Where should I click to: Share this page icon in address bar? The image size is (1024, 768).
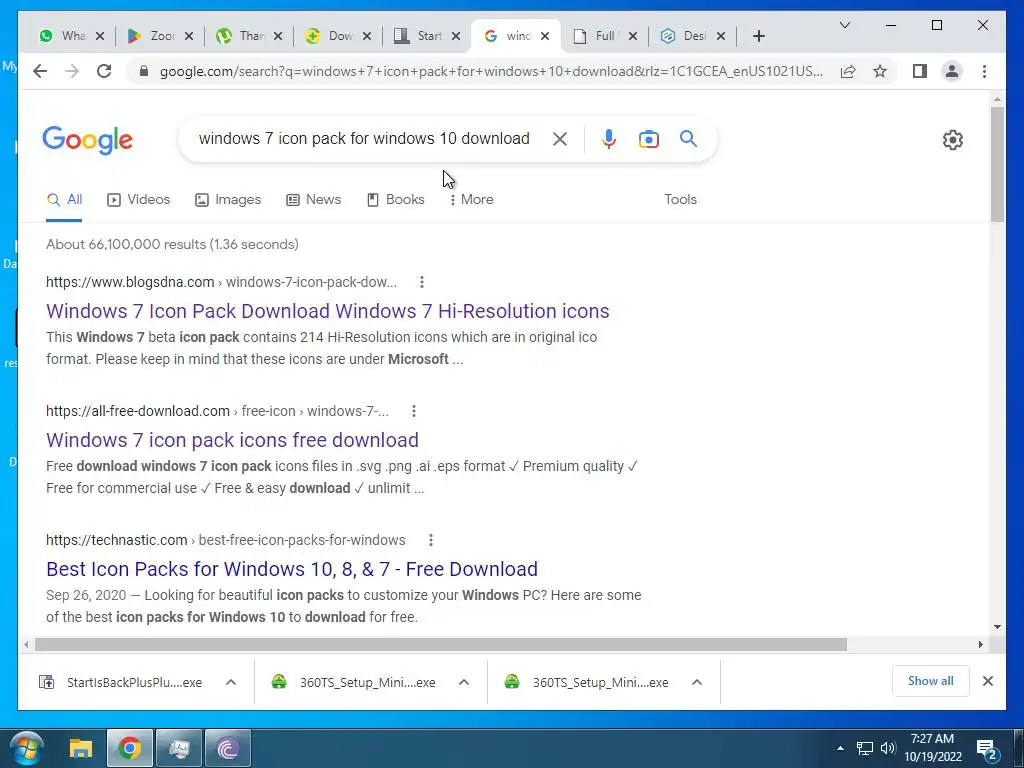pos(848,71)
